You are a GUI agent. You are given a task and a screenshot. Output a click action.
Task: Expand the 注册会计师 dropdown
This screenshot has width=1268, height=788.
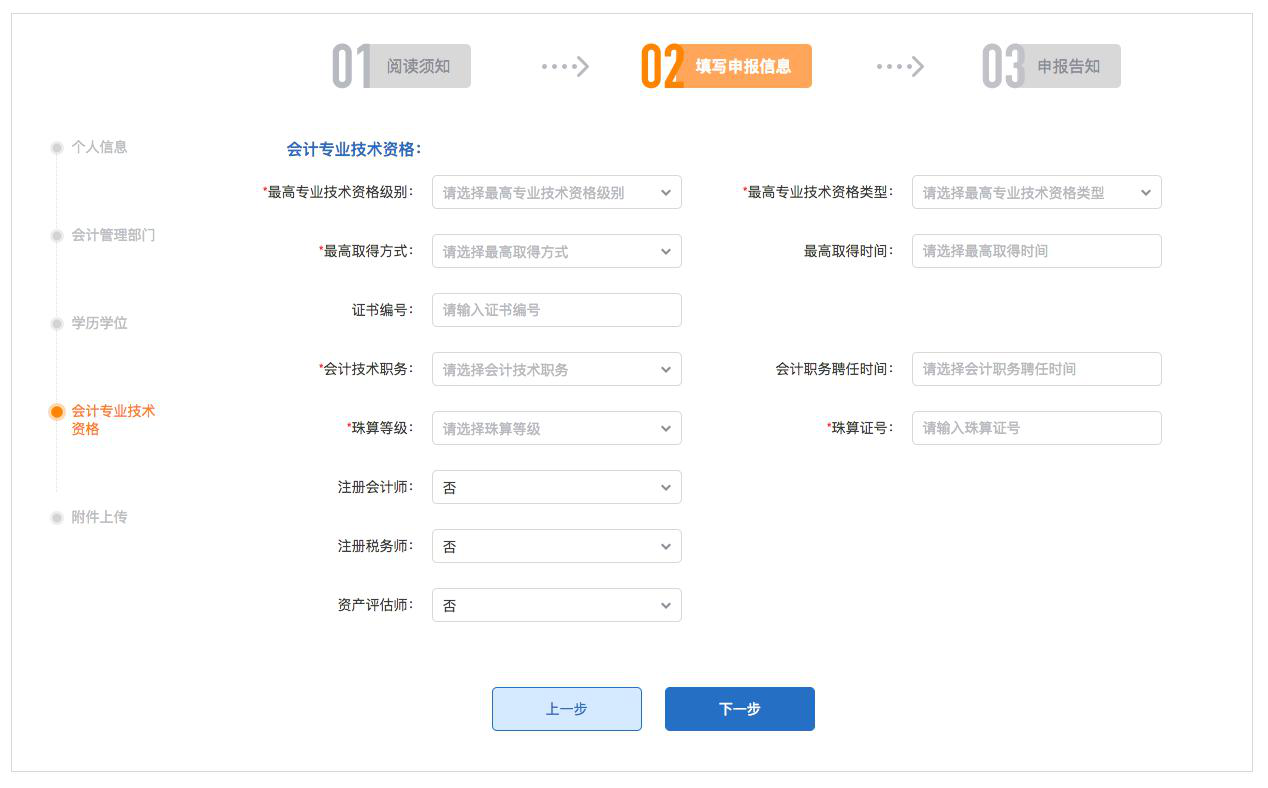coord(556,488)
